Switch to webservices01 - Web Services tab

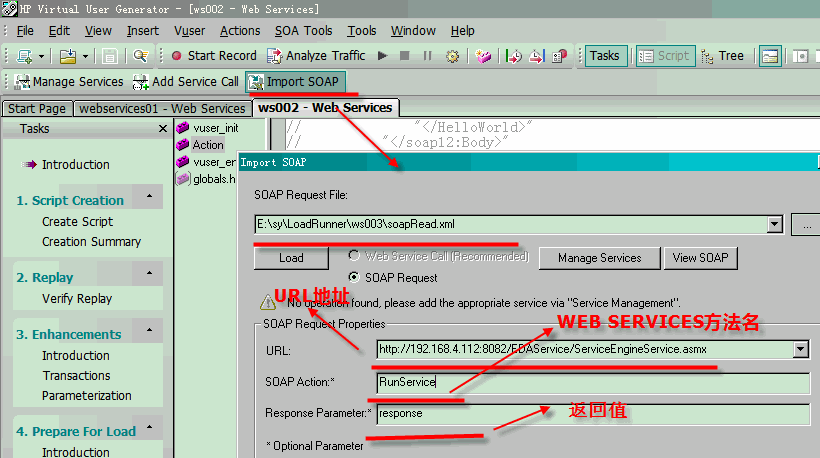click(x=162, y=109)
